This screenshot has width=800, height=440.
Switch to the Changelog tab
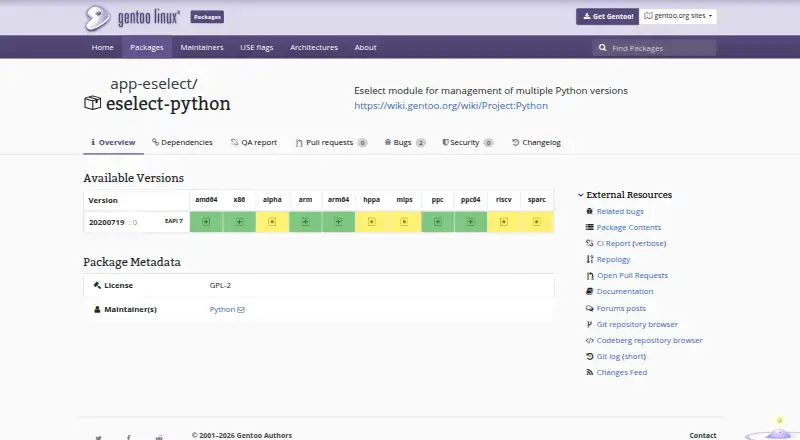pyautogui.click(x=536, y=142)
